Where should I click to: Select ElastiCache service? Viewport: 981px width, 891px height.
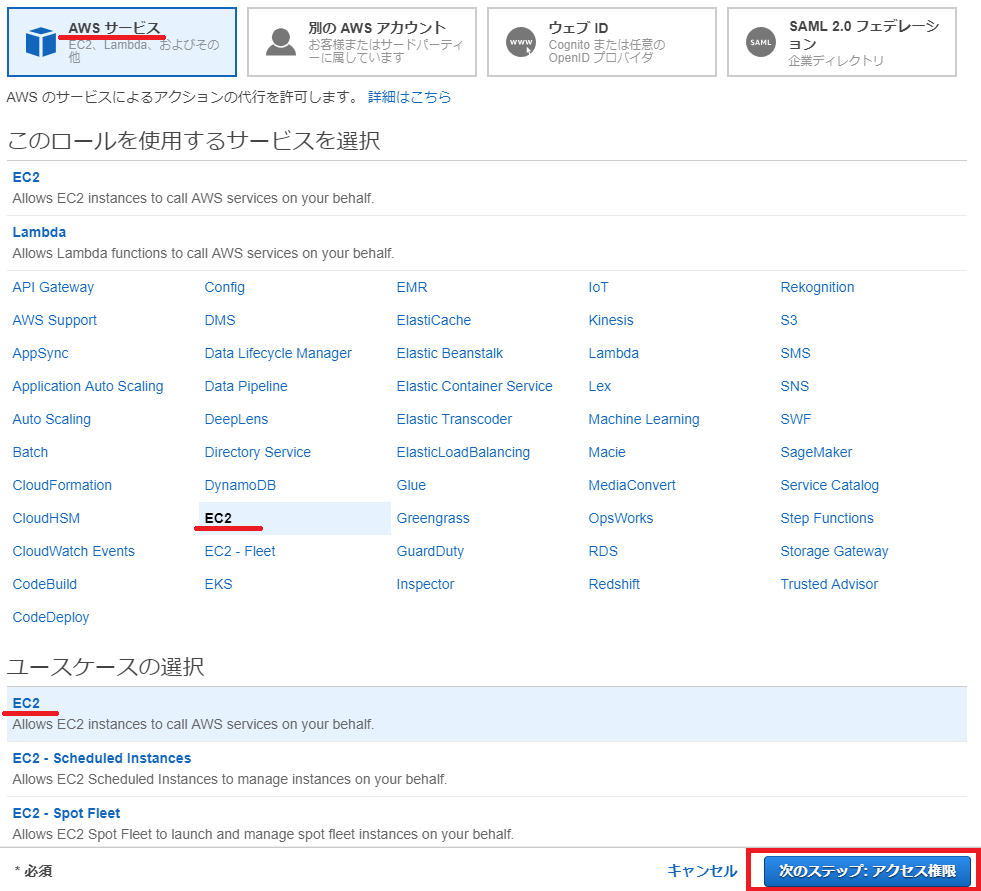[x=434, y=320]
